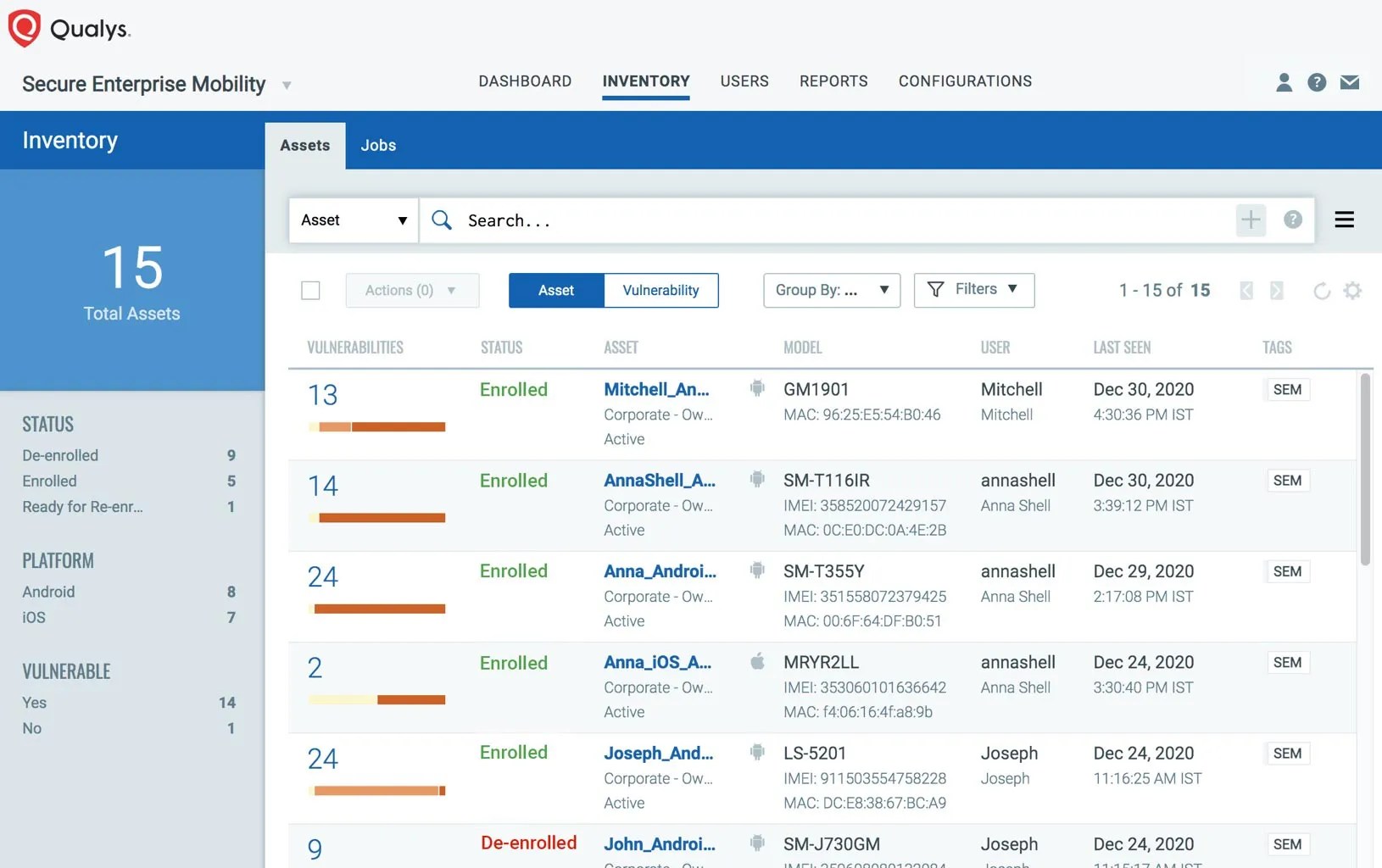Open the table settings gear icon
1382x868 pixels.
click(x=1352, y=291)
